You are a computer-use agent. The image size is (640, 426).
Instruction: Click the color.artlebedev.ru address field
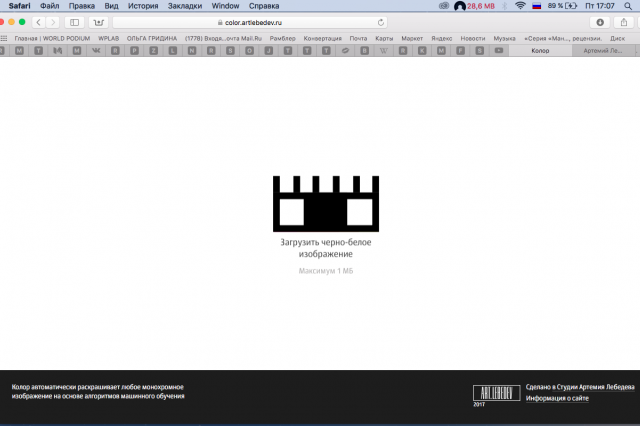(x=250, y=22)
